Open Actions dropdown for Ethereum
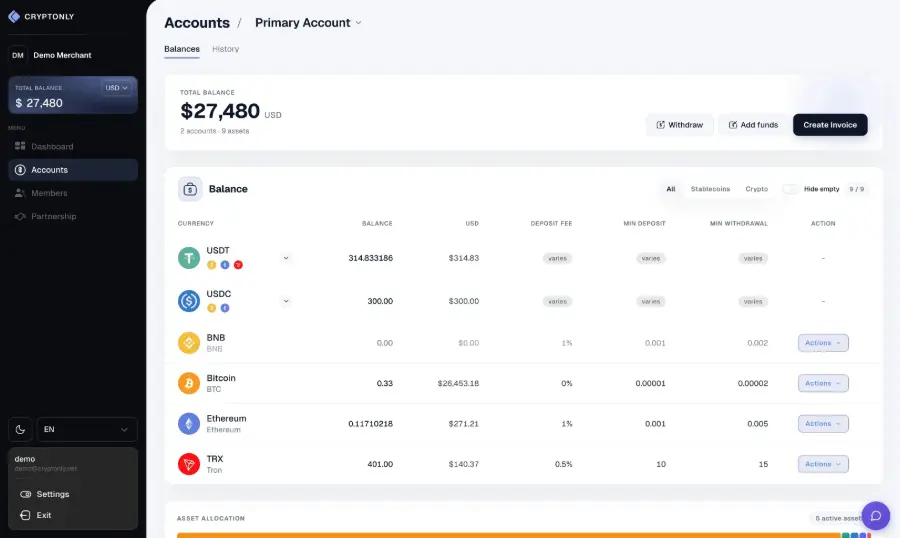900x538 pixels. 823,424
